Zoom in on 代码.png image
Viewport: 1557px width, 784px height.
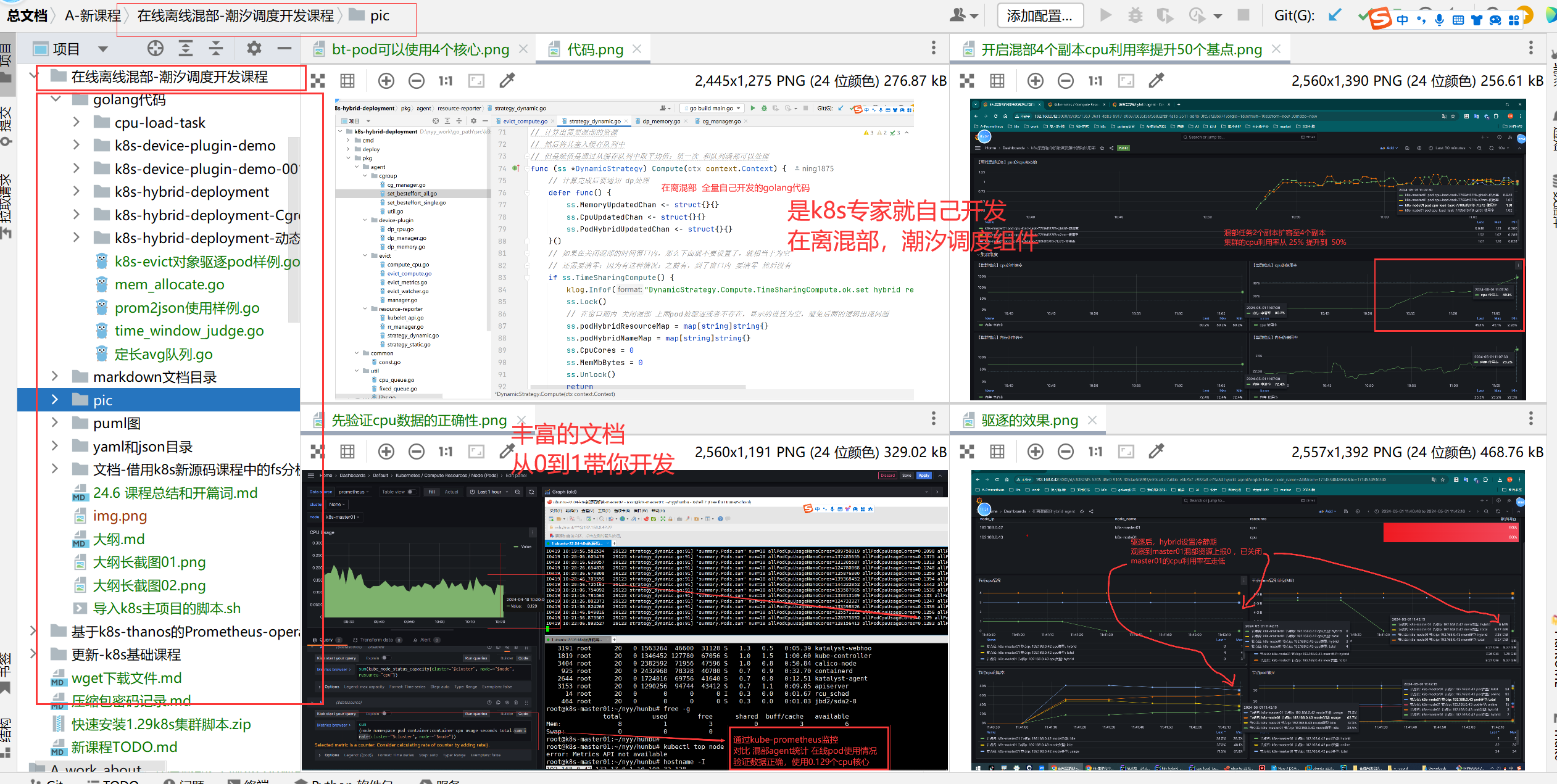pos(386,81)
